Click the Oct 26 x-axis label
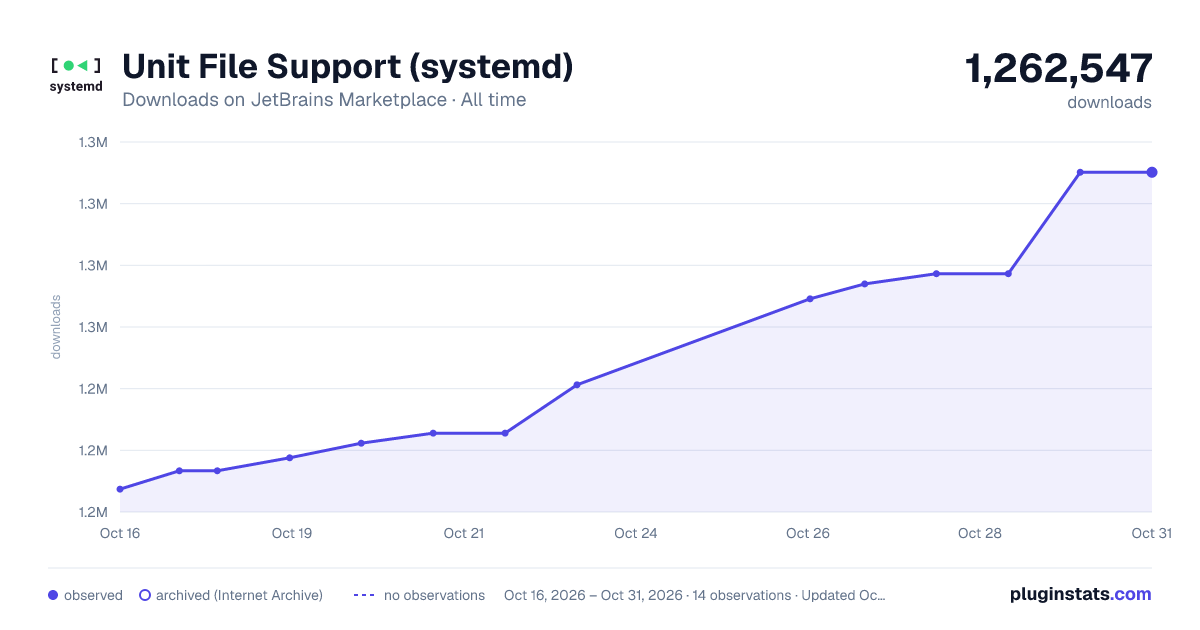 (808, 533)
